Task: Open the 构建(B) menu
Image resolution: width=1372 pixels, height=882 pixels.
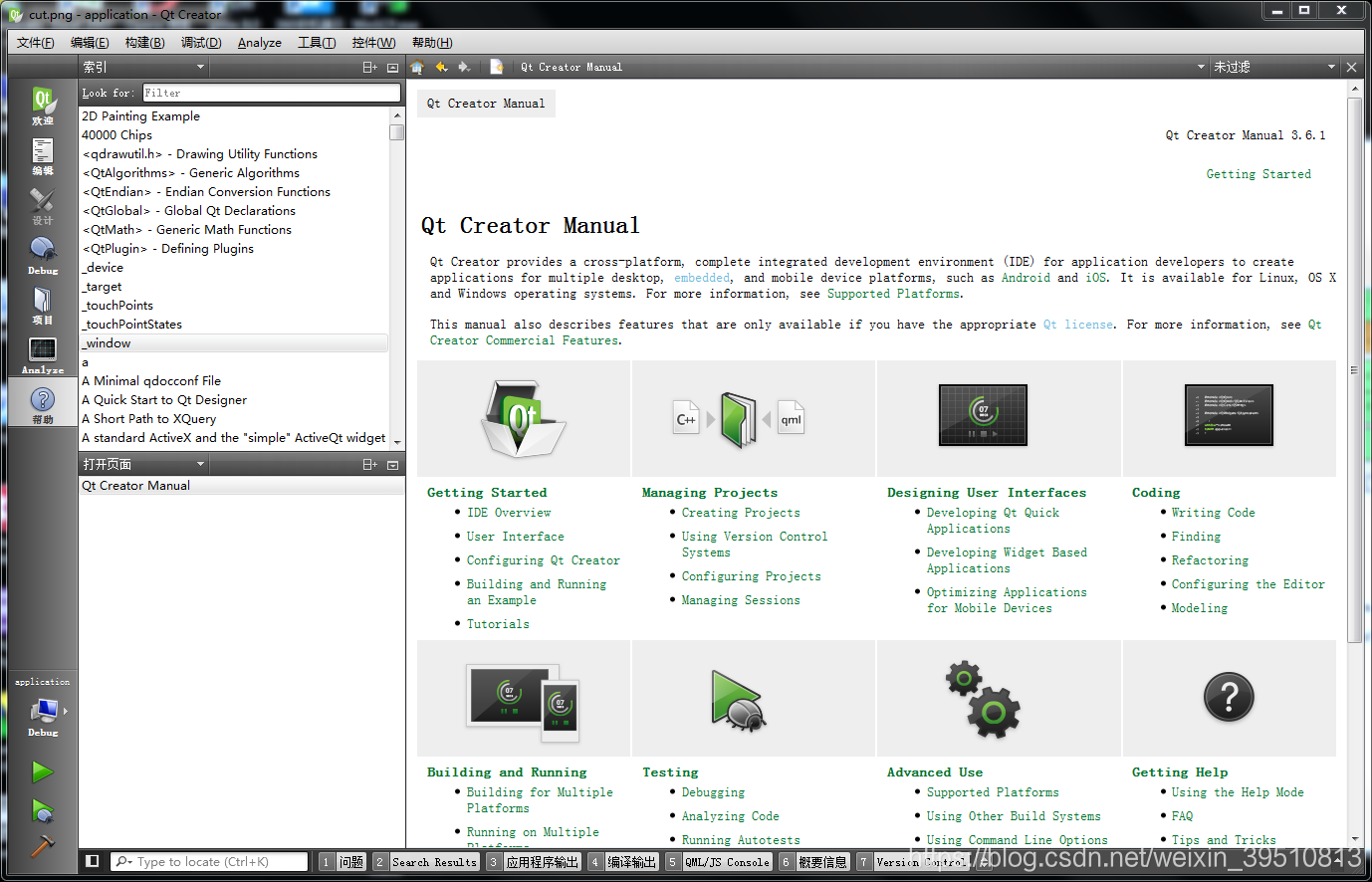Action: (144, 42)
